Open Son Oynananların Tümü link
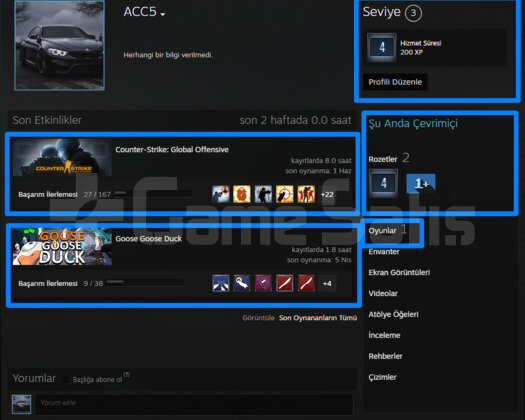 [x=318, y=318]
